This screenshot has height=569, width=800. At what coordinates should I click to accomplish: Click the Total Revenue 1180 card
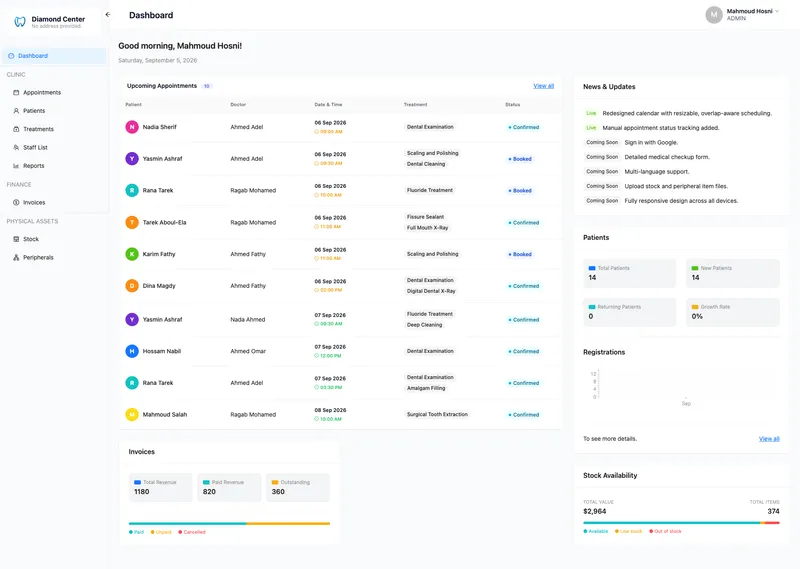pos(160,487)
